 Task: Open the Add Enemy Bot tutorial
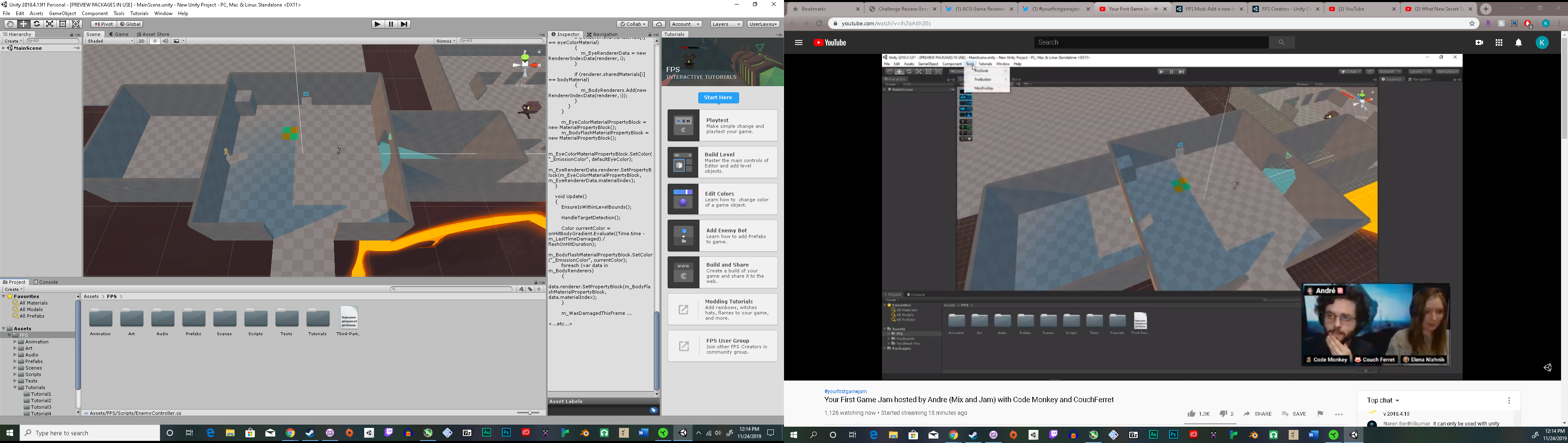pos(722,236)
